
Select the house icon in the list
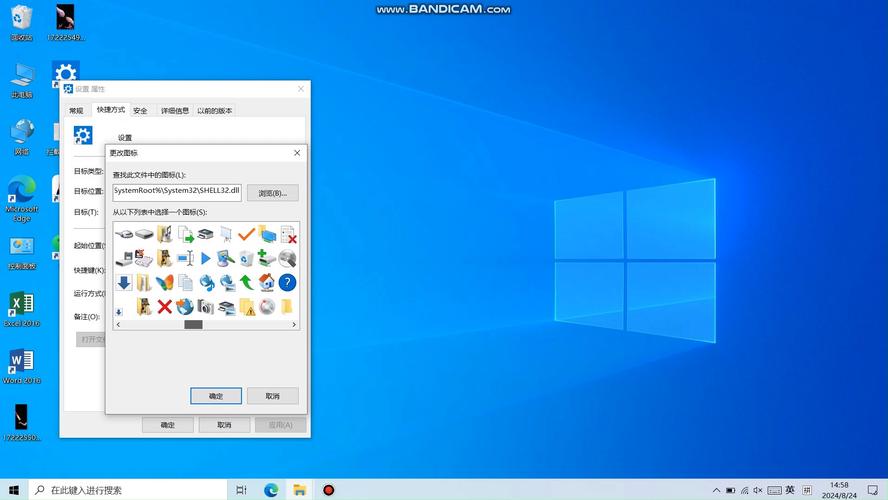[x=267, y=282]
